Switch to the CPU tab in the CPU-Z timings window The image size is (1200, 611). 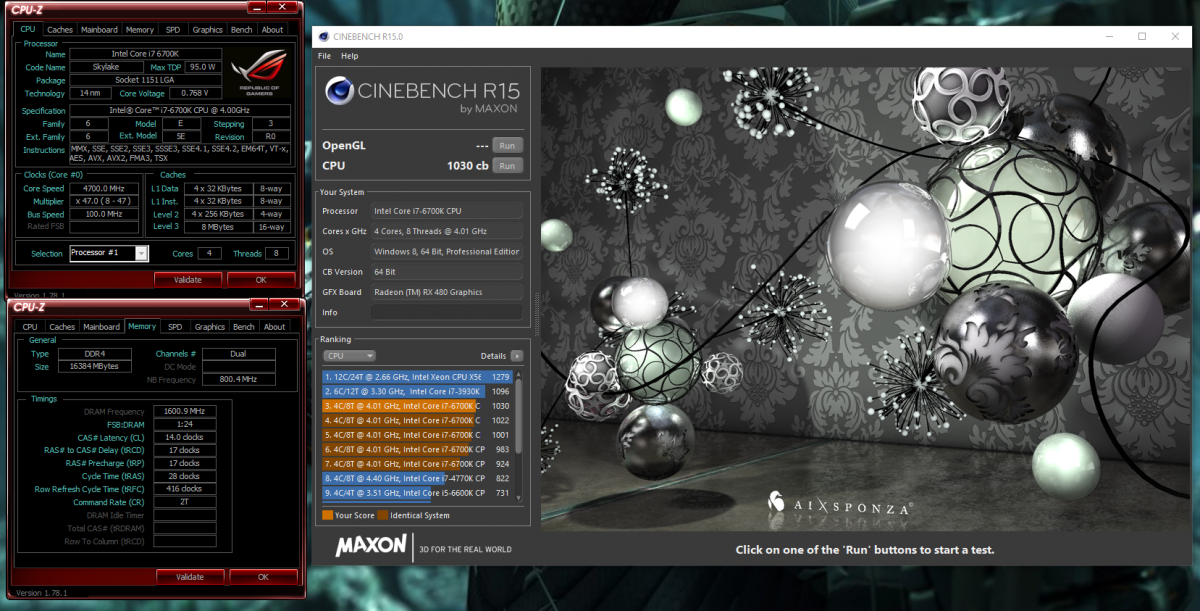click(30, 327)
